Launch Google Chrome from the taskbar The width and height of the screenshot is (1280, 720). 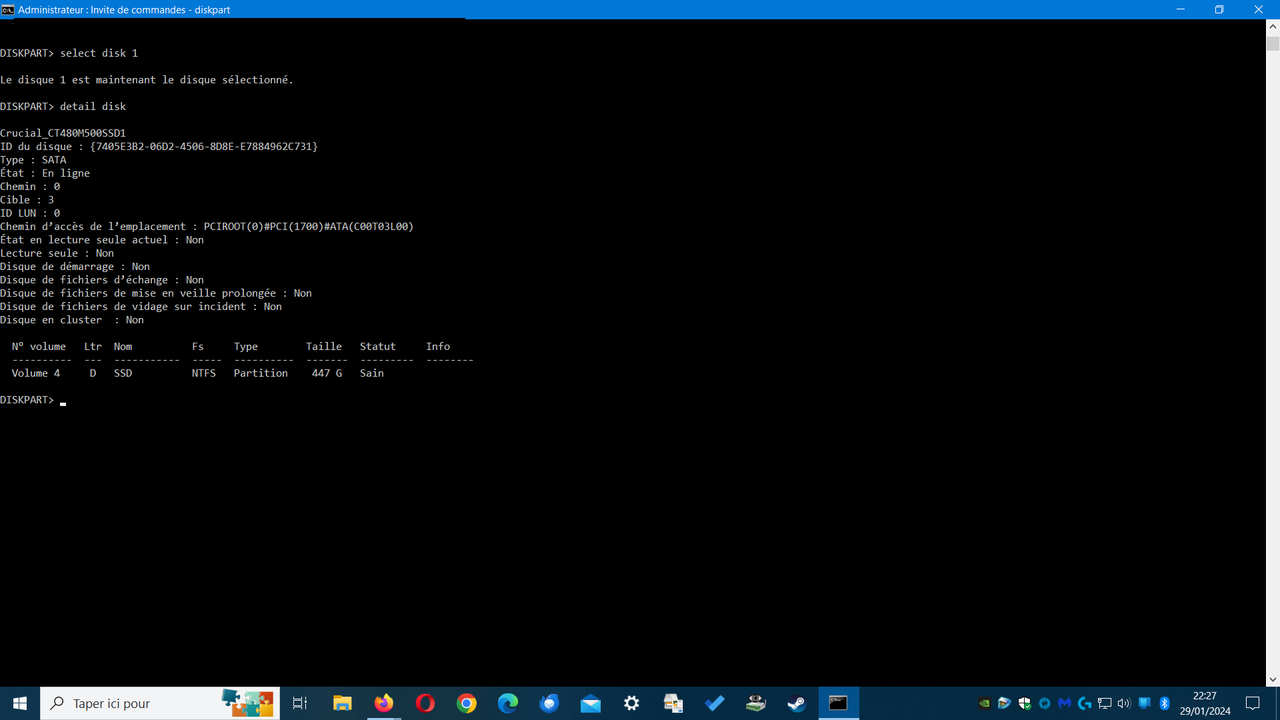[x=466, y=703]
